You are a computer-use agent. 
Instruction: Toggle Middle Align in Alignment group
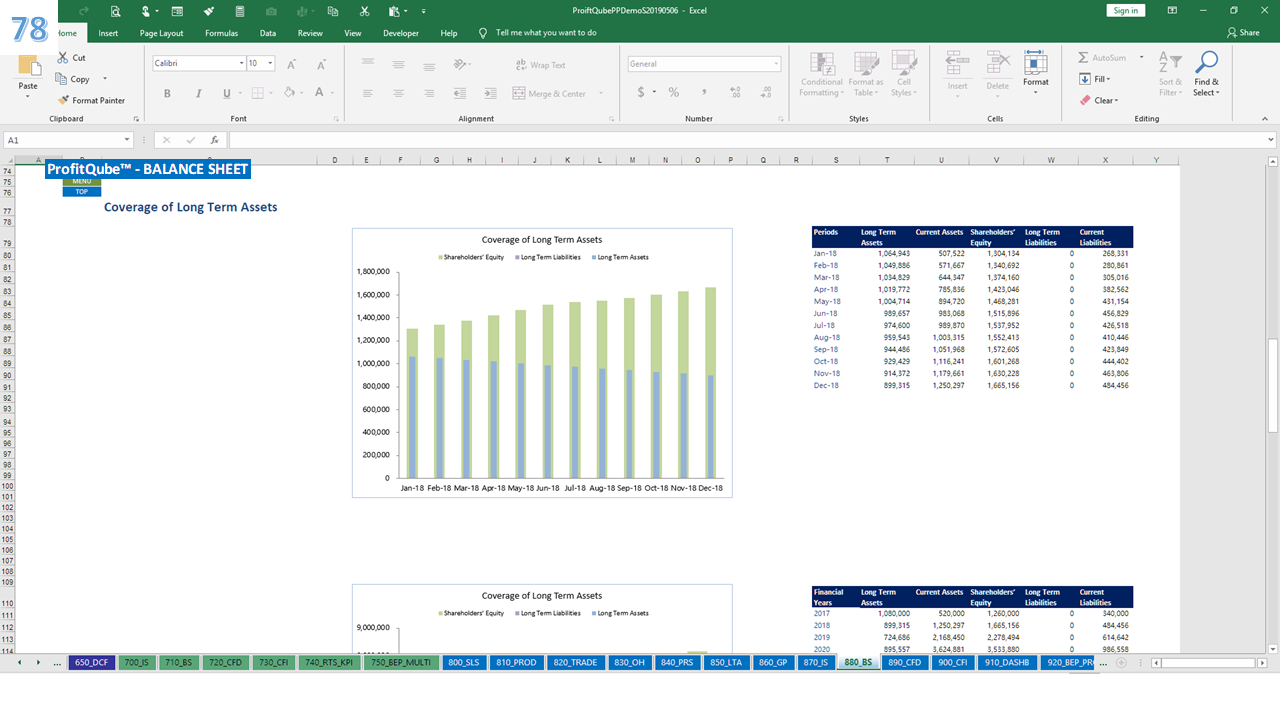pyautogui.click(x=398, y=64)
